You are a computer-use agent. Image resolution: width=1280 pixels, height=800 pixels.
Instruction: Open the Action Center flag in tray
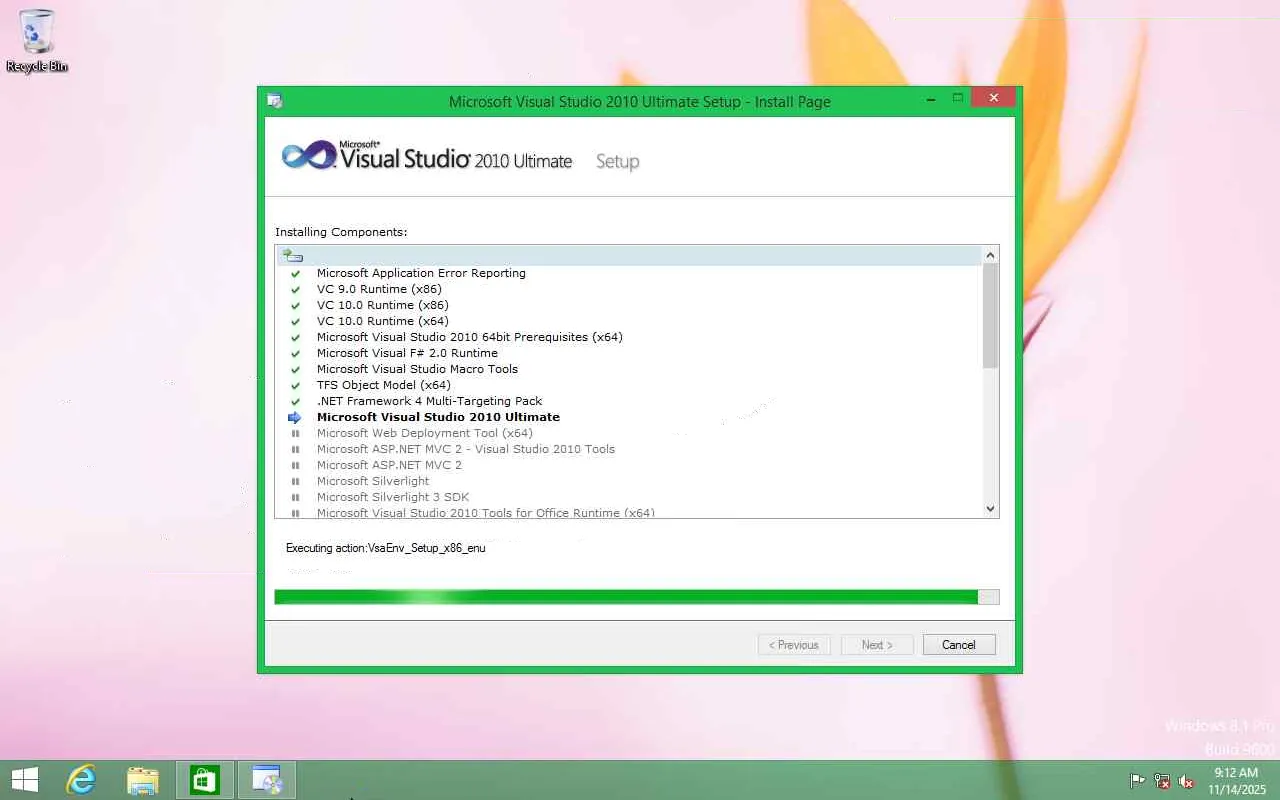pos(1138,781)
